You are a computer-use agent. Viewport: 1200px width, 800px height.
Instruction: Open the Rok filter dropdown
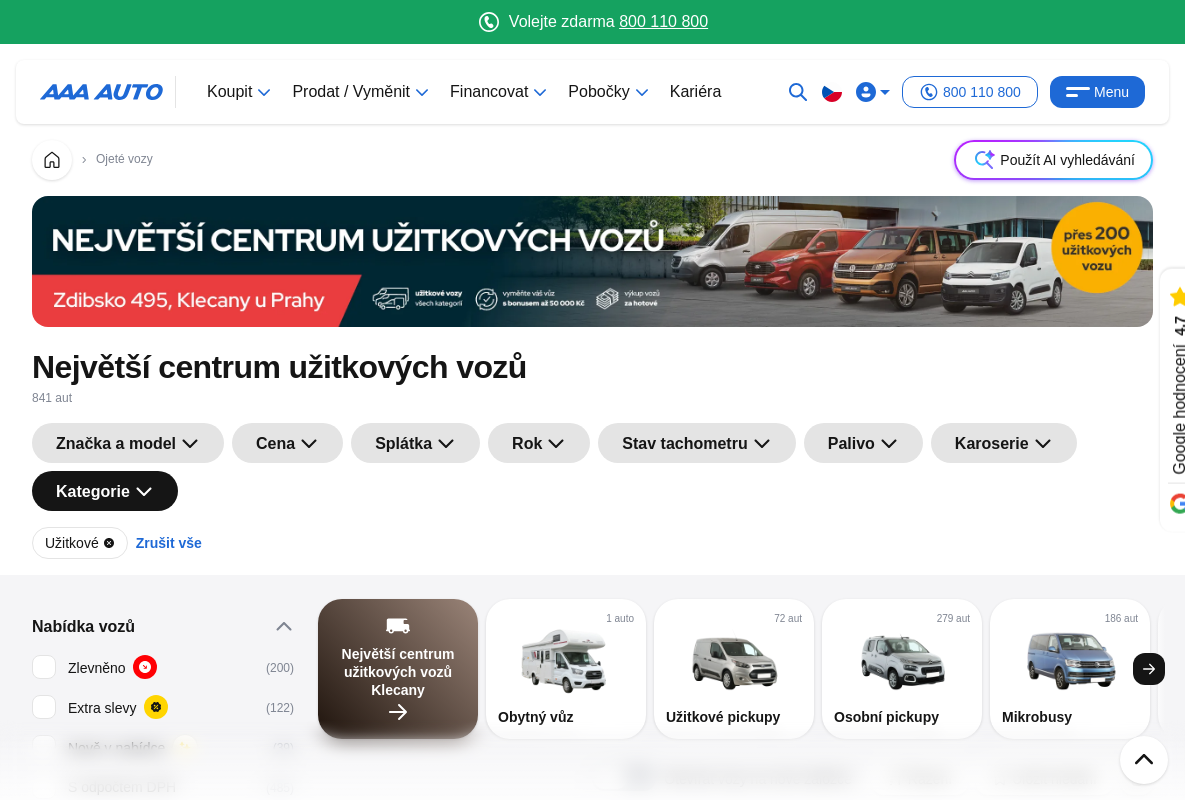[539, 443]
